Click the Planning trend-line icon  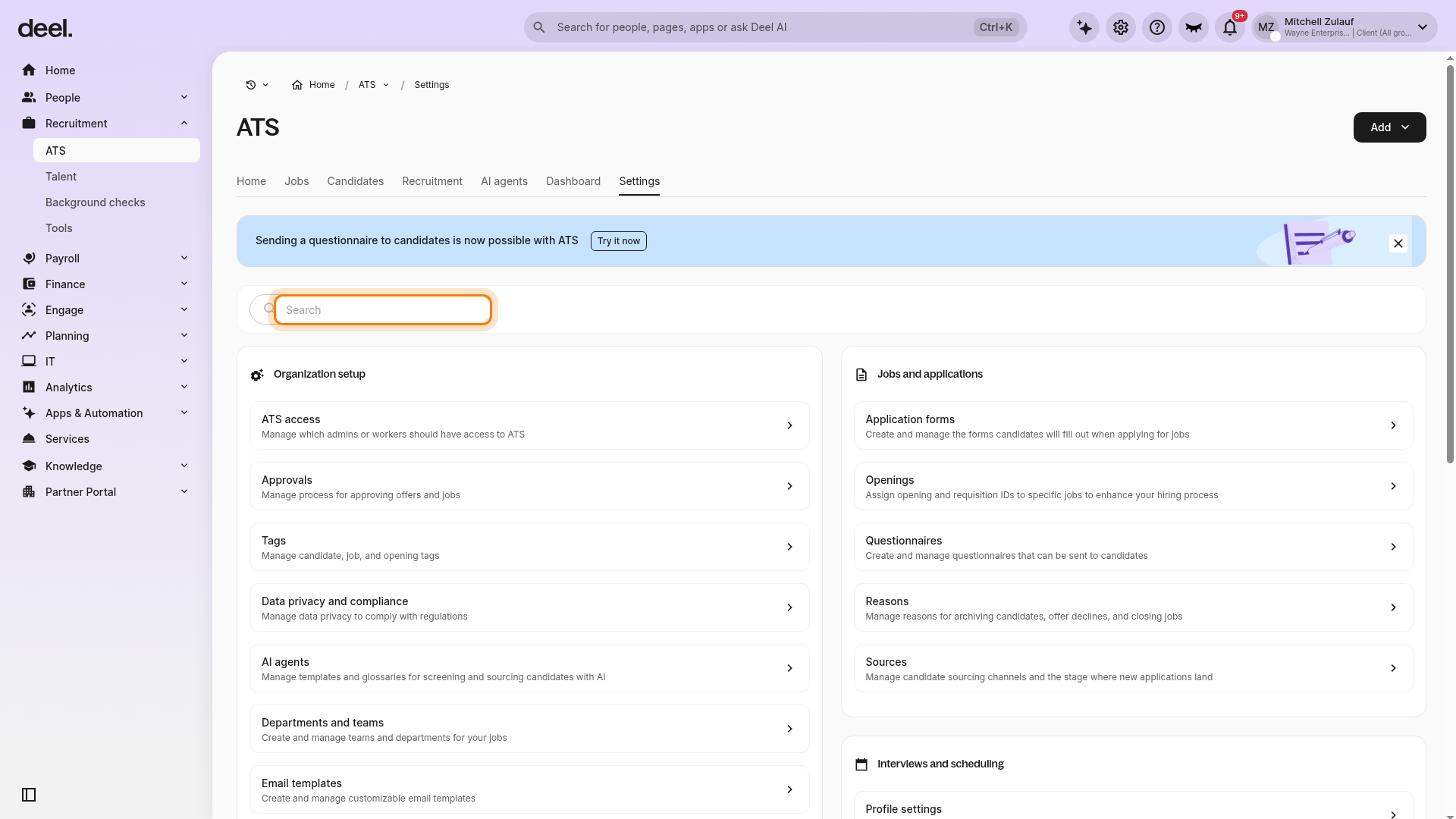pos(29,336)
